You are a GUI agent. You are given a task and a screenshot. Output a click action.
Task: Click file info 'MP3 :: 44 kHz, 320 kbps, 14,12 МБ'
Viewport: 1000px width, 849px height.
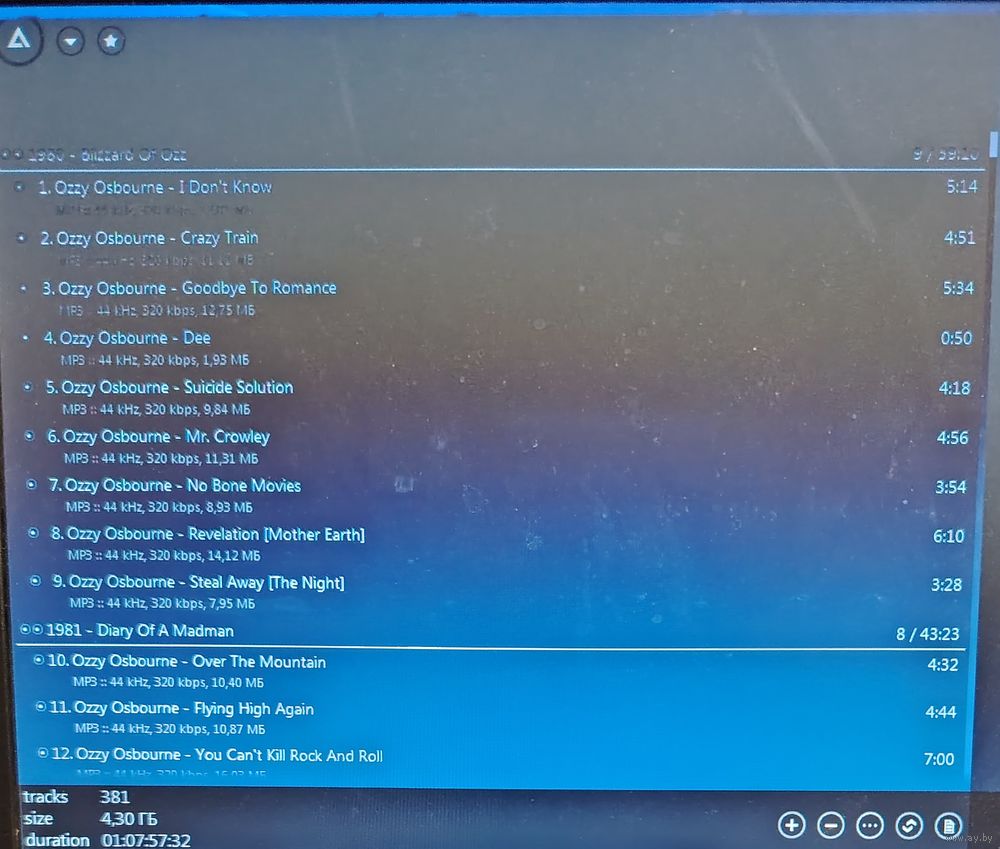point(164,555)
